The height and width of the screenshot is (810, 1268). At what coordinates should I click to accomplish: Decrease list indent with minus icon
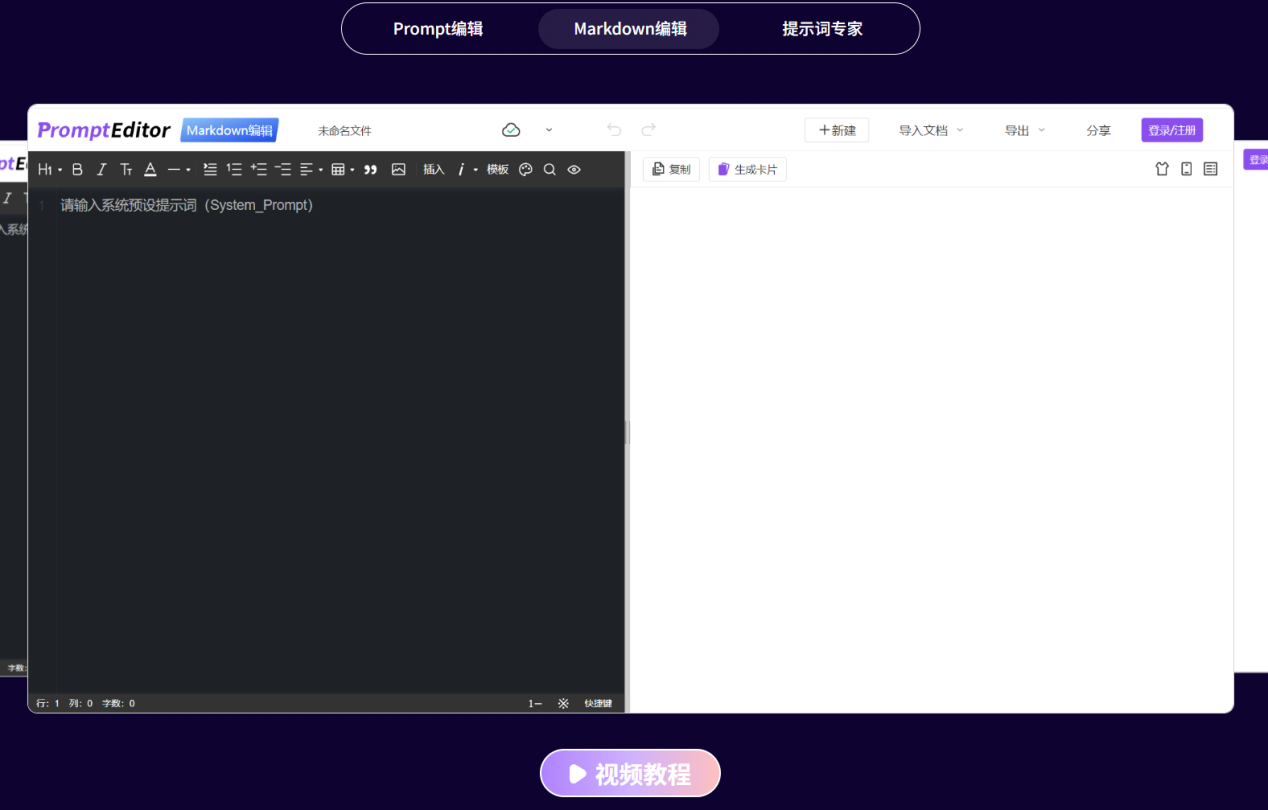[x=283, y=170]
